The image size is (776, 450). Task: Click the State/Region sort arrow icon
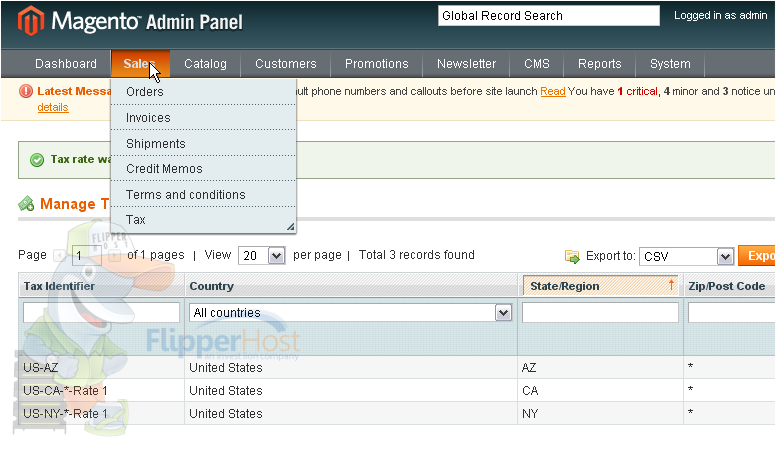(672, 285)
